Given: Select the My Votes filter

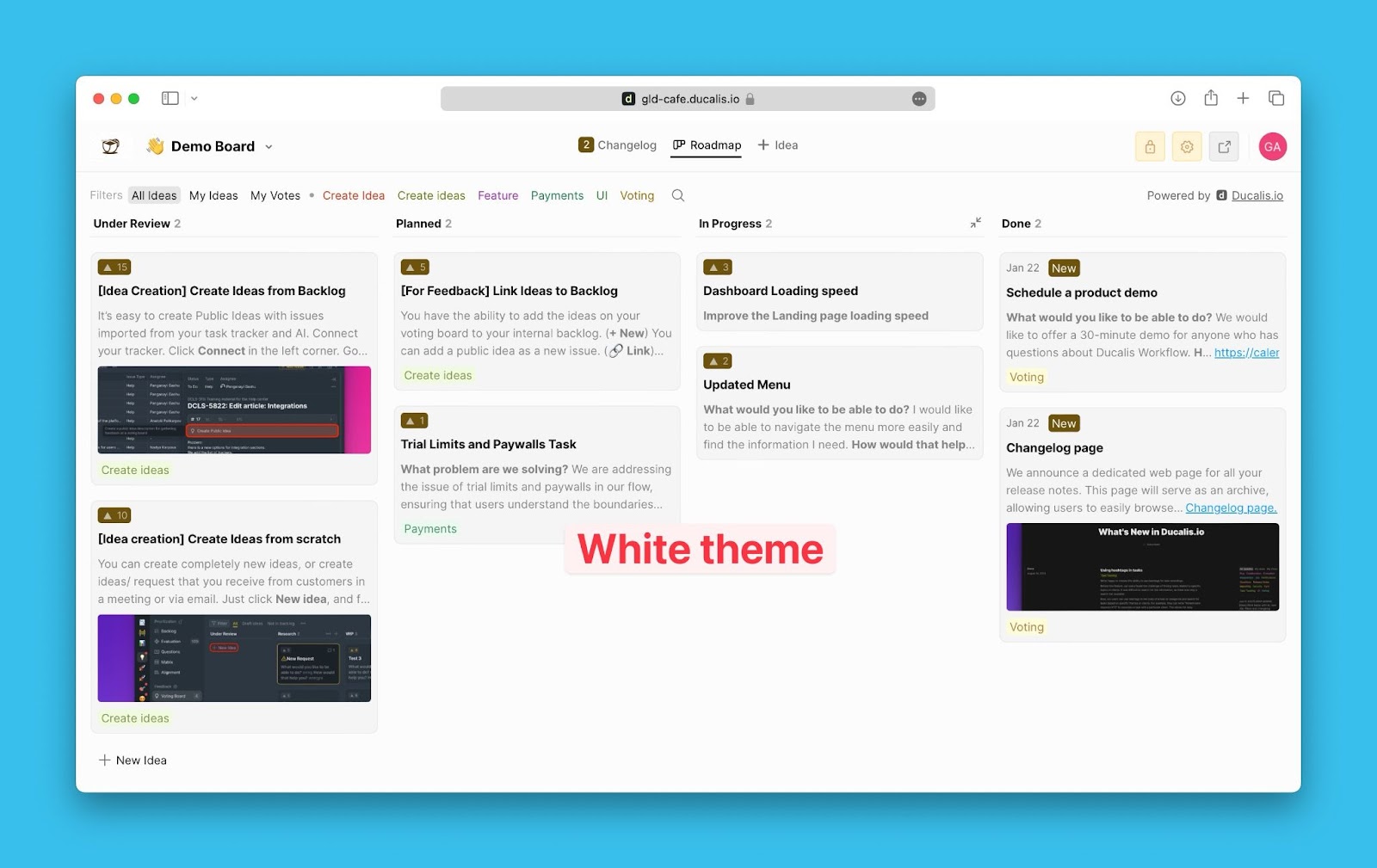Looking at the screenshot, I should tap(275, 195).
